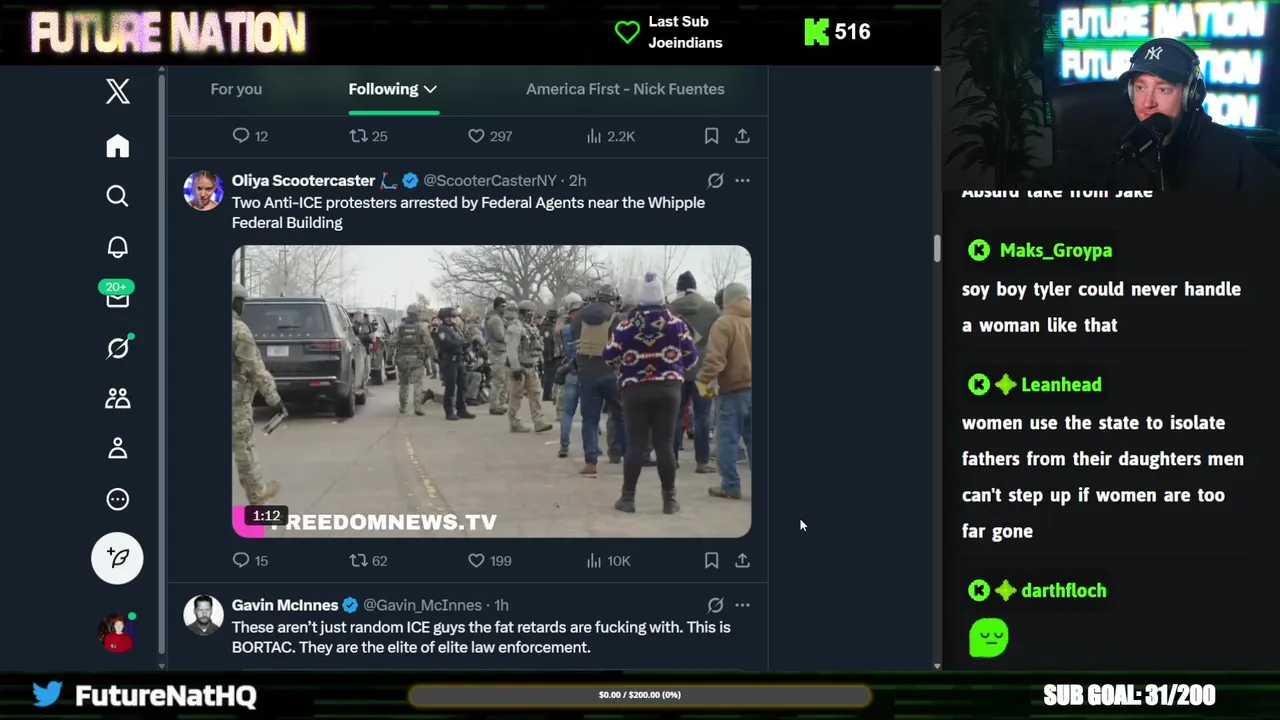Click the Kick logo beside 516

tap(817, 32)
